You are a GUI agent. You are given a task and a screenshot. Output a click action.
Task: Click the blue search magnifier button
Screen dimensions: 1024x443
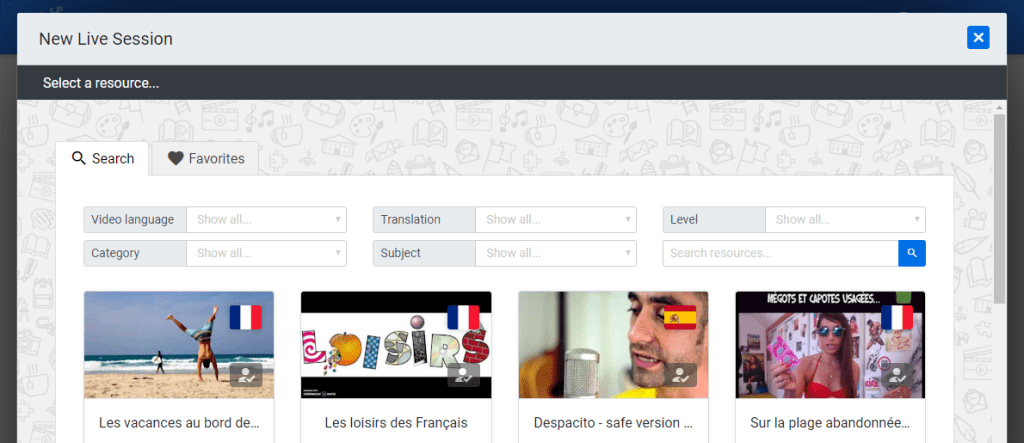pyautogui.click(x=912, y=253)
